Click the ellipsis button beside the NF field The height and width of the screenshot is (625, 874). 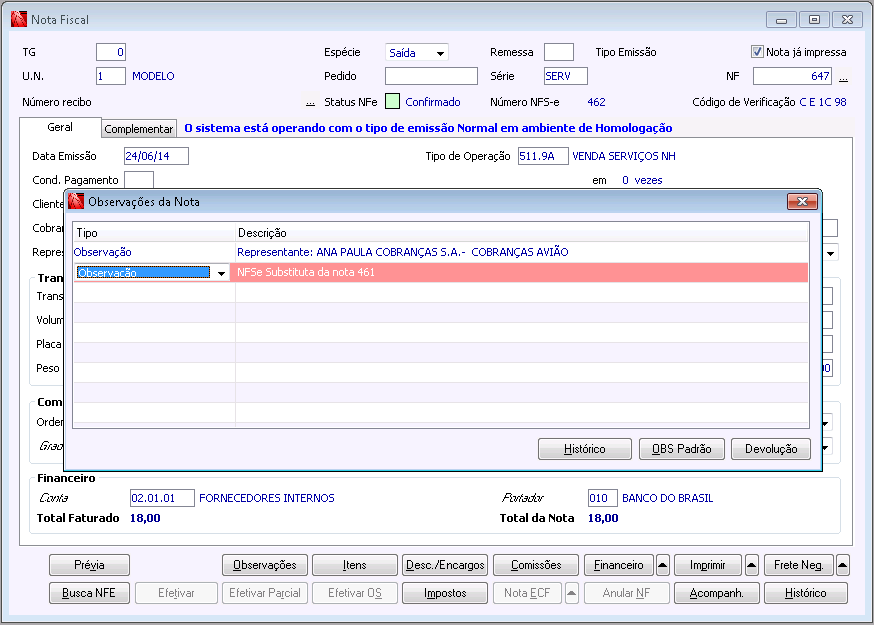(x=843, y=77)
